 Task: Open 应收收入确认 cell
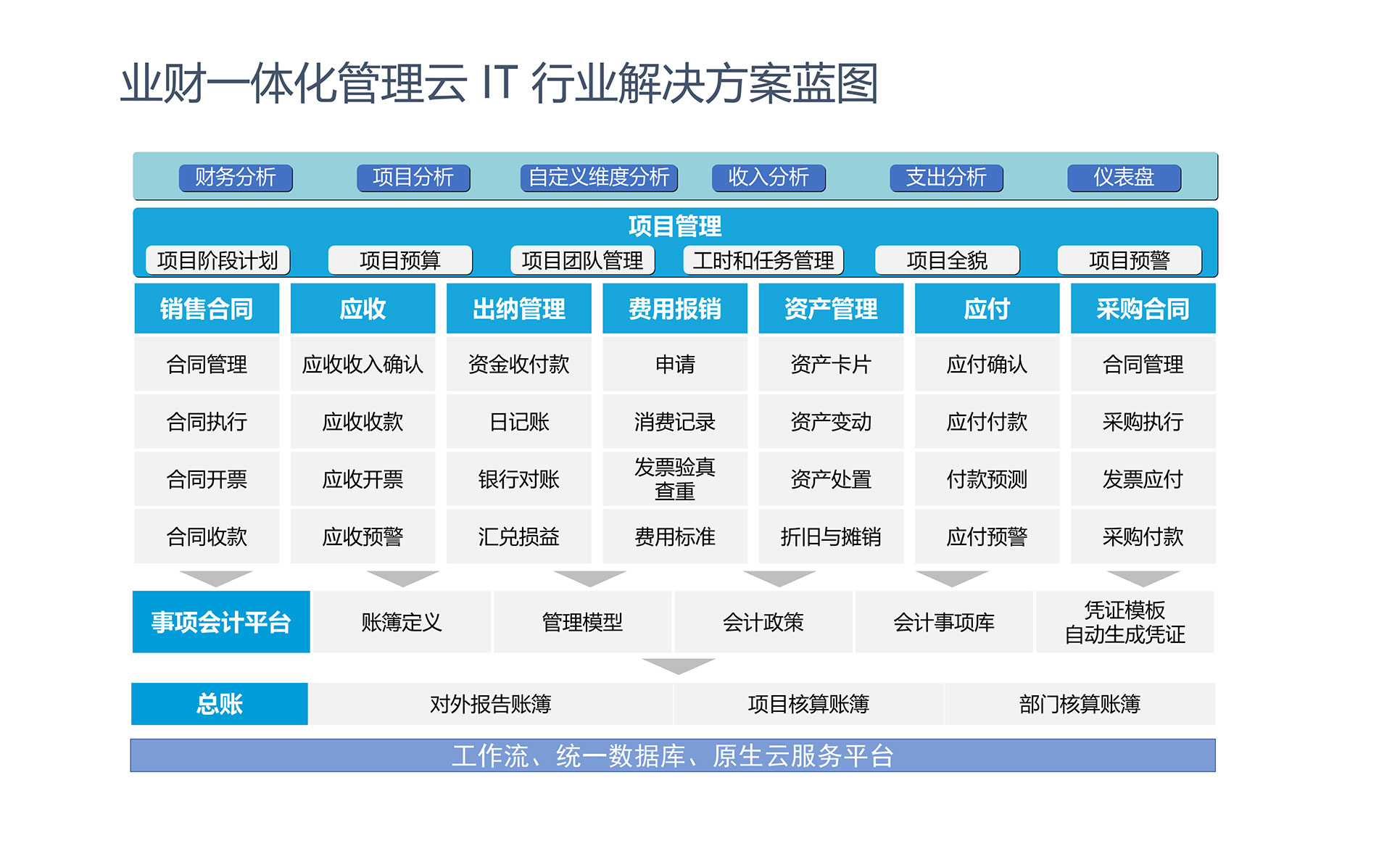(x=363, y=364)
